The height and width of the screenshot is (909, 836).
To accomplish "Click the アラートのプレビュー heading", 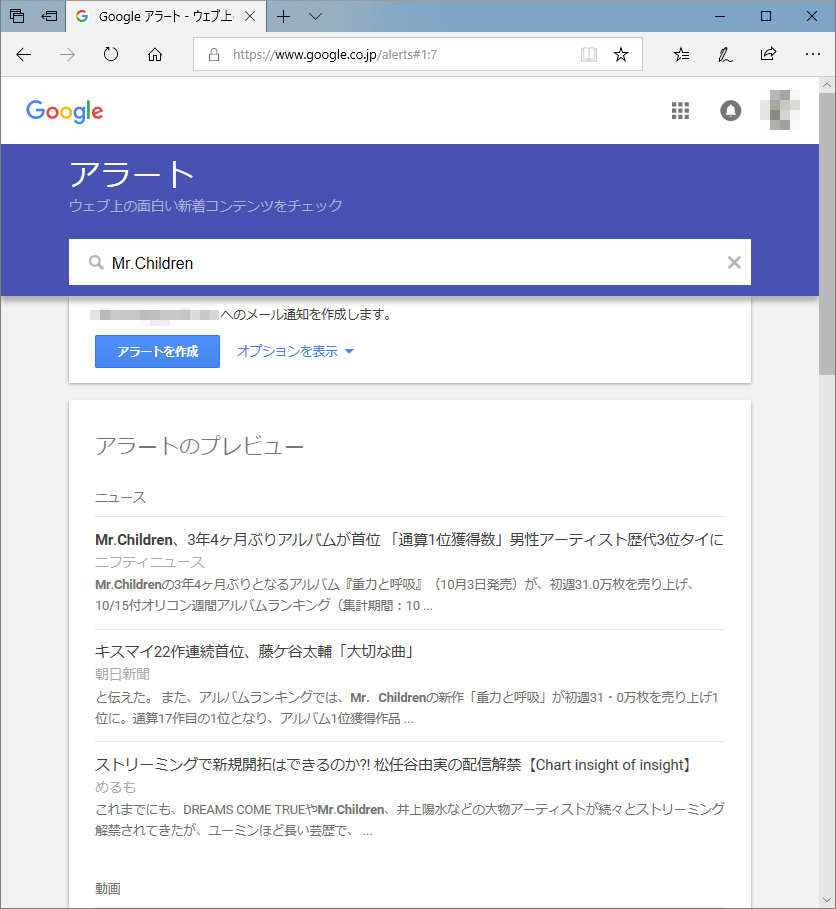I will tap(199, 446).
